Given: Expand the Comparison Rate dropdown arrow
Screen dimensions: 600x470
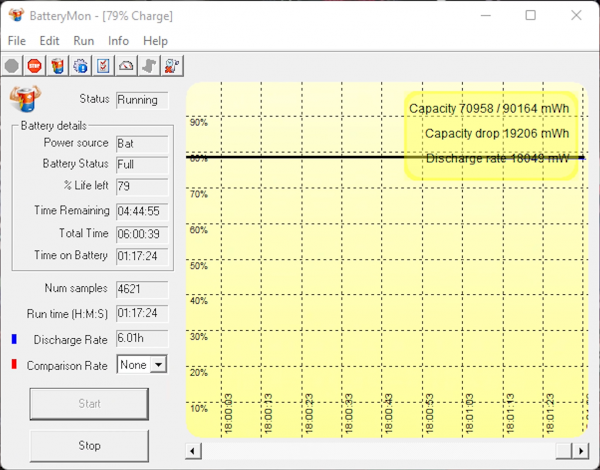Looking at the screenshot, I should click(x=158, y=365).
